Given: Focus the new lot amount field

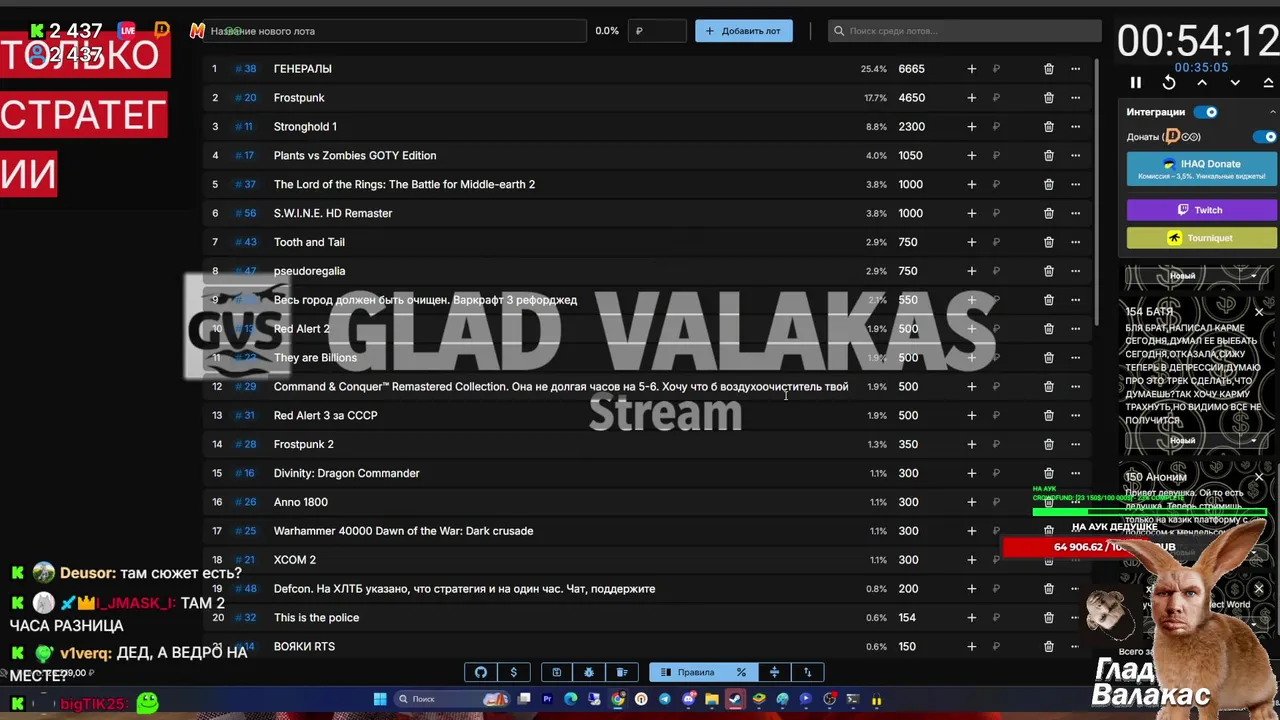Looking at the screenshot, I should pos(656,31).
